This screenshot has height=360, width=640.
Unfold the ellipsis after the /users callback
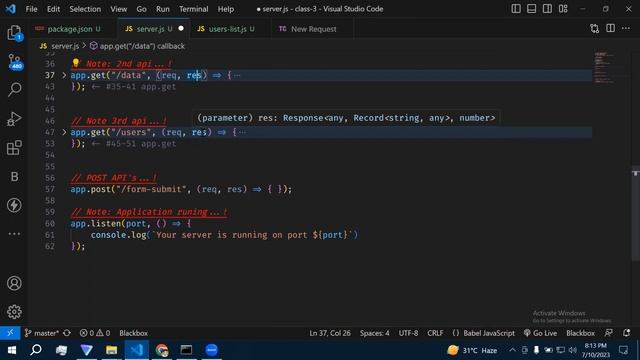242,132
